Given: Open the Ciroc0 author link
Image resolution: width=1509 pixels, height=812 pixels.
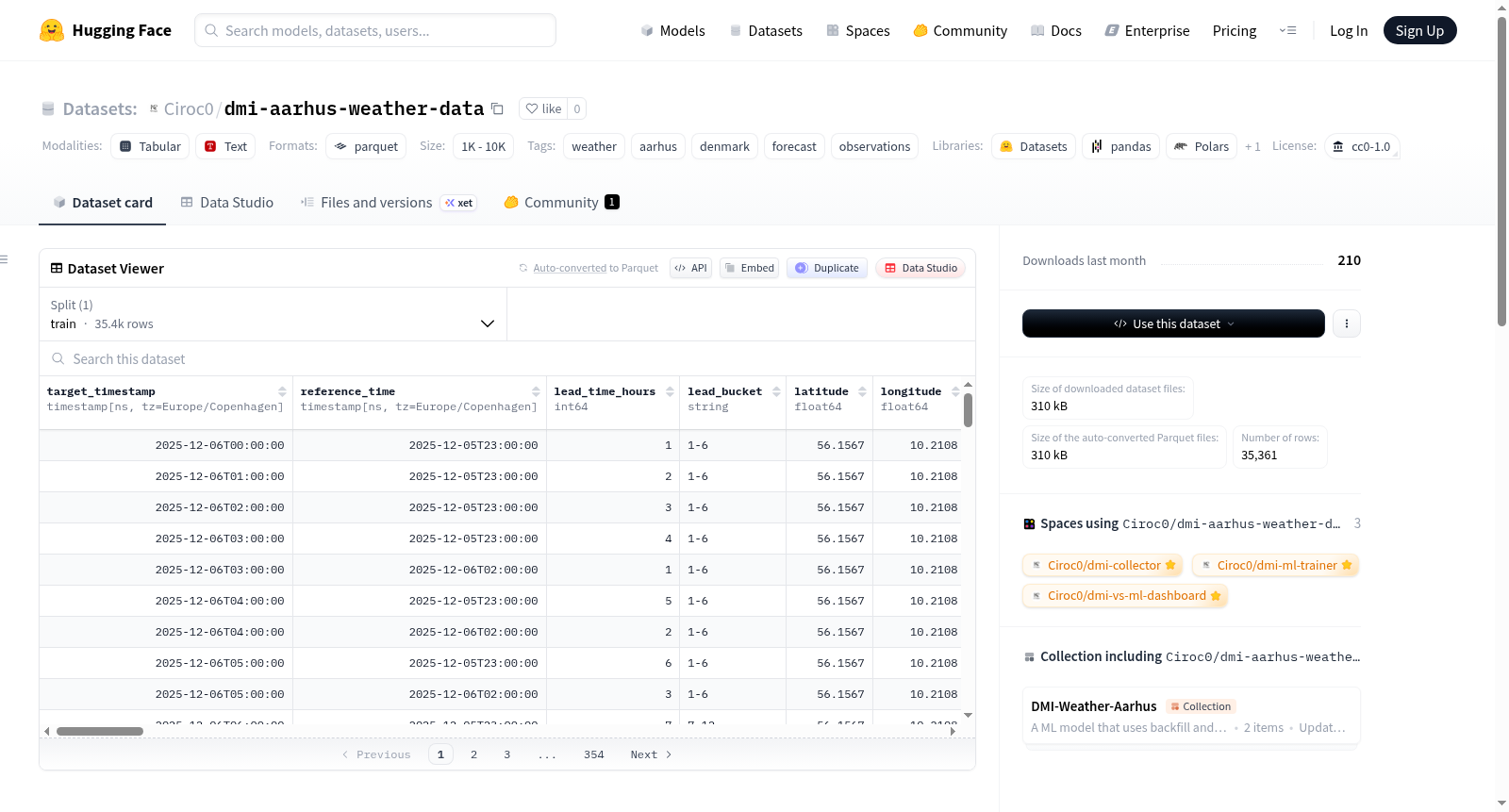Looking at the screenshot, I should point(189,109).
